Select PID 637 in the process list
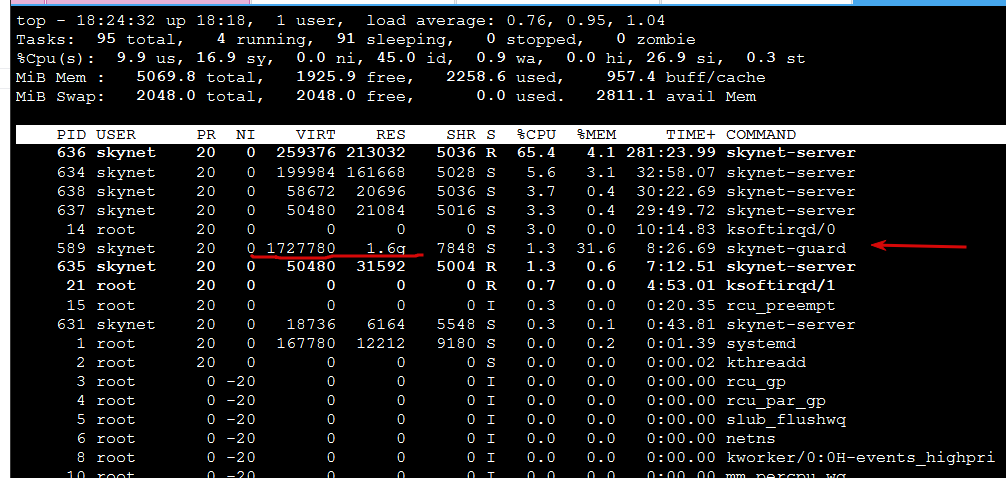The width and height of the screenshot is (1006, 478). click(71, 210)
